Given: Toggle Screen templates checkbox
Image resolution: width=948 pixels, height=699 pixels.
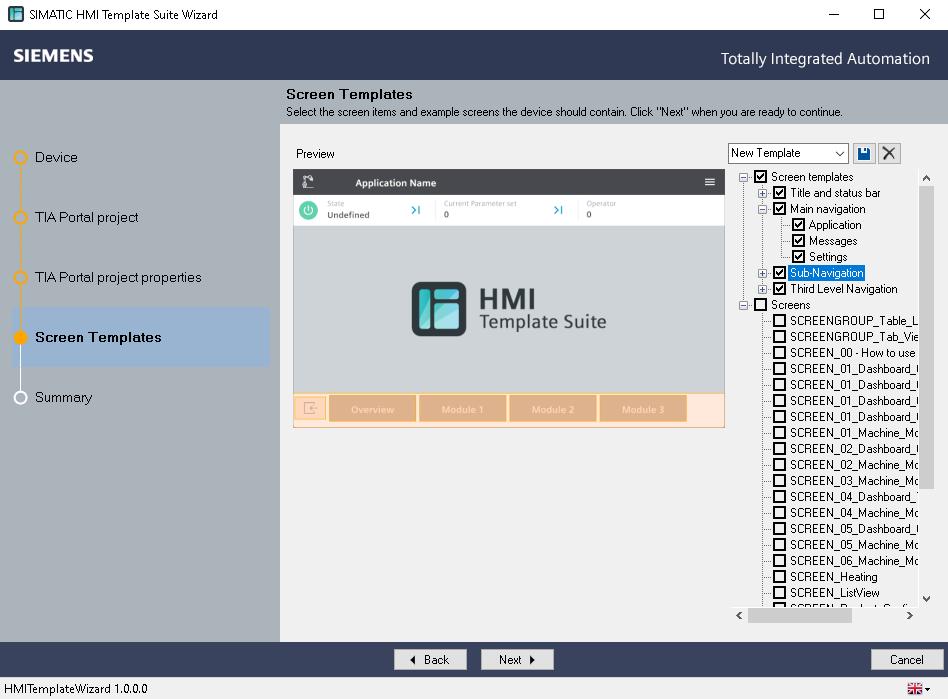Looking at the screenshot, I should [x=761, y=177].
